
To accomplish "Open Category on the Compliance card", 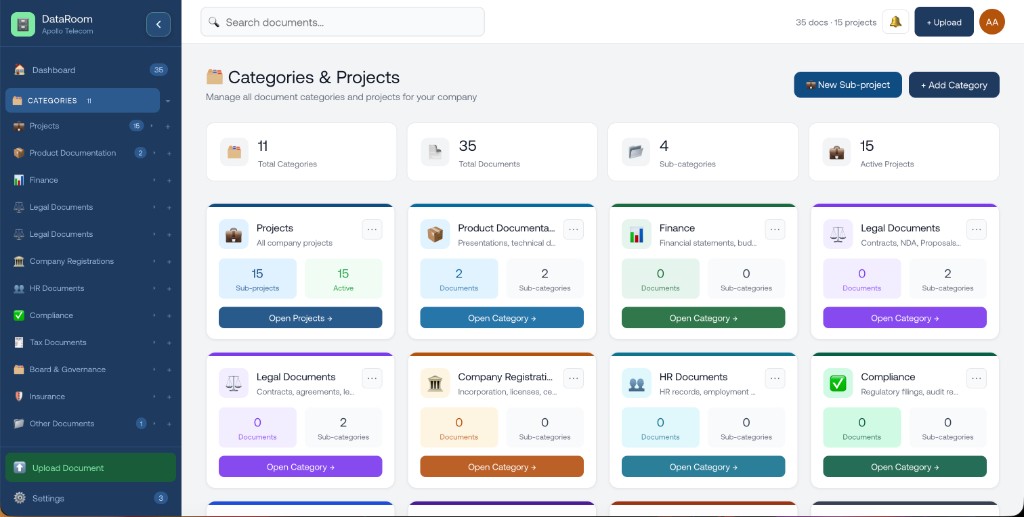I will click(x=904, y=467).
